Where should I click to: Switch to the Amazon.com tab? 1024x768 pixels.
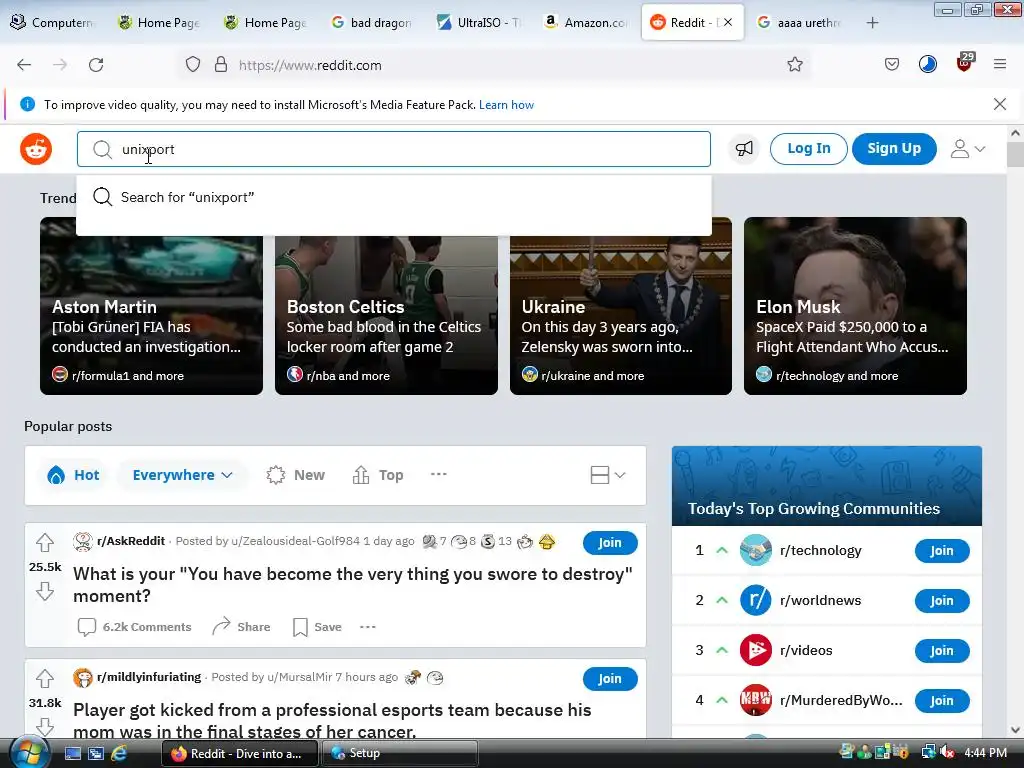point(588,22)
